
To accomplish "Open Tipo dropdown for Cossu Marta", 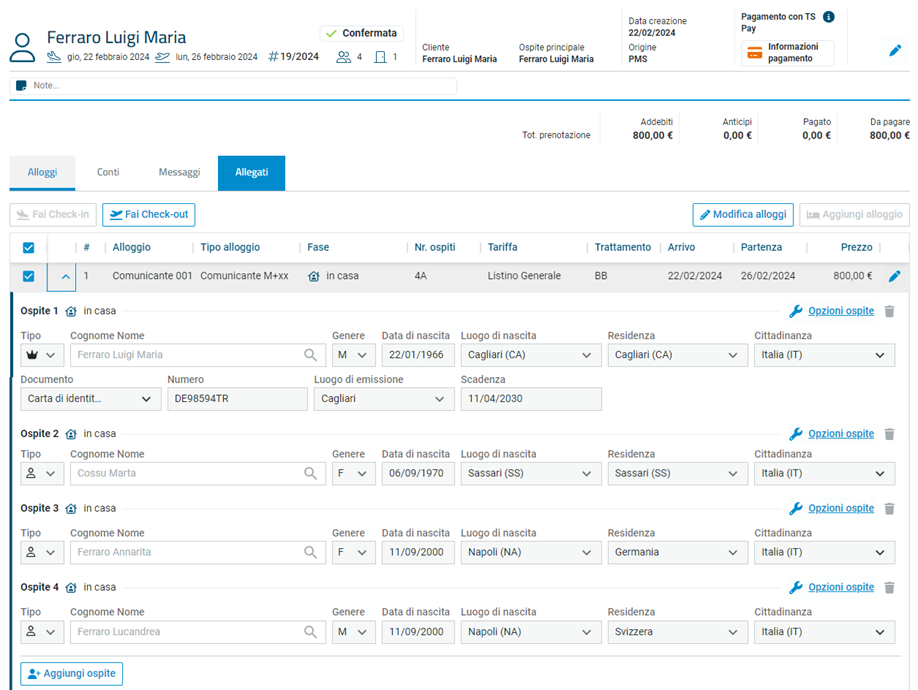I will (x=42, y=473).
